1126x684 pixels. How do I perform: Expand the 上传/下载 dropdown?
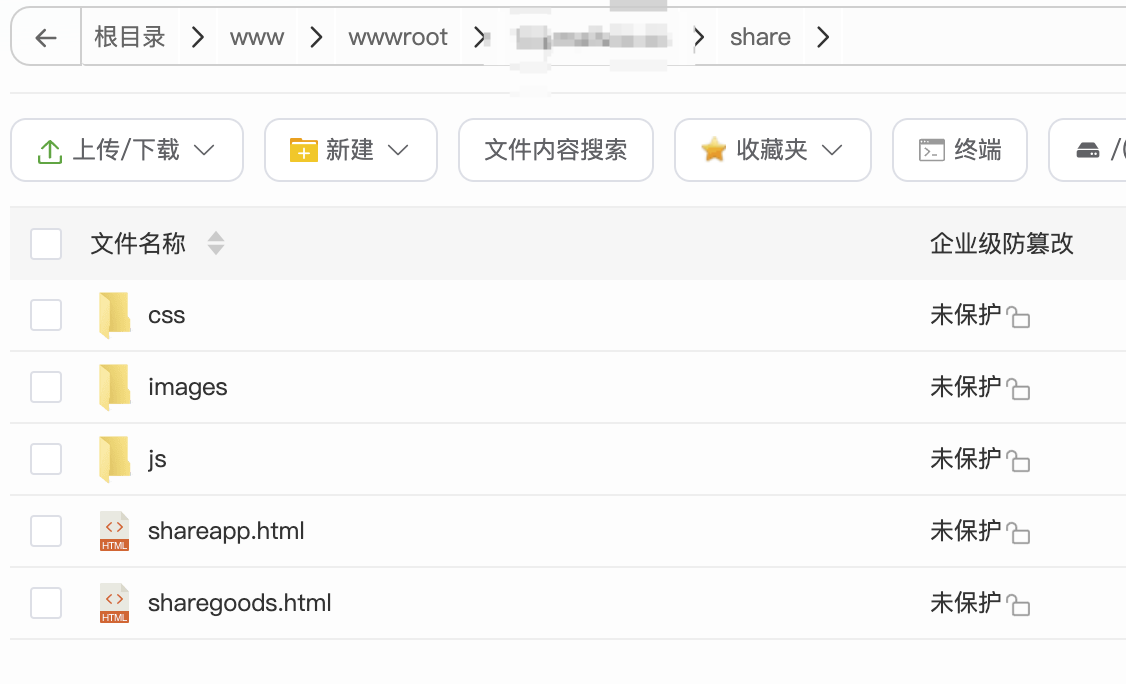[x=206, y=149]
